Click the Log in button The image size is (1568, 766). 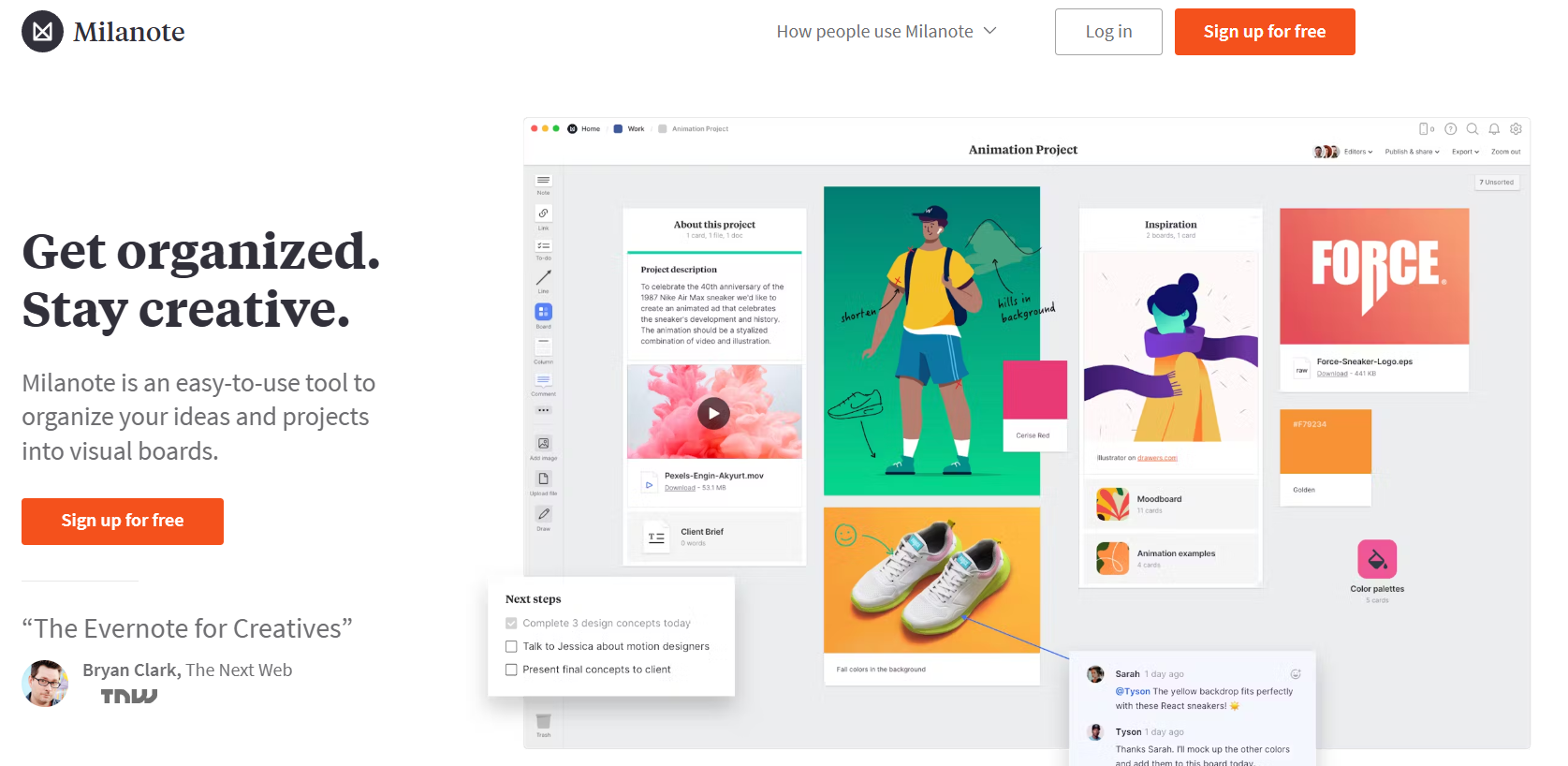click(1108, 32)
